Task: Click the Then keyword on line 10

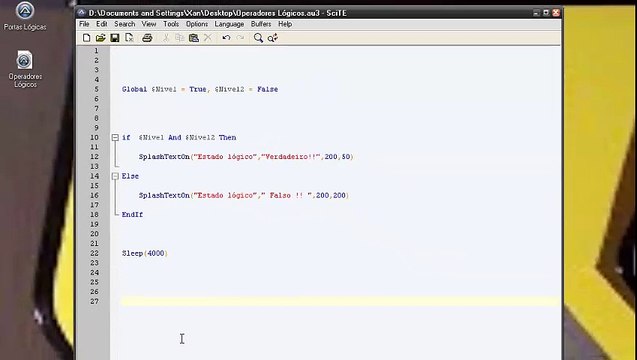Action: click(227, 138)
